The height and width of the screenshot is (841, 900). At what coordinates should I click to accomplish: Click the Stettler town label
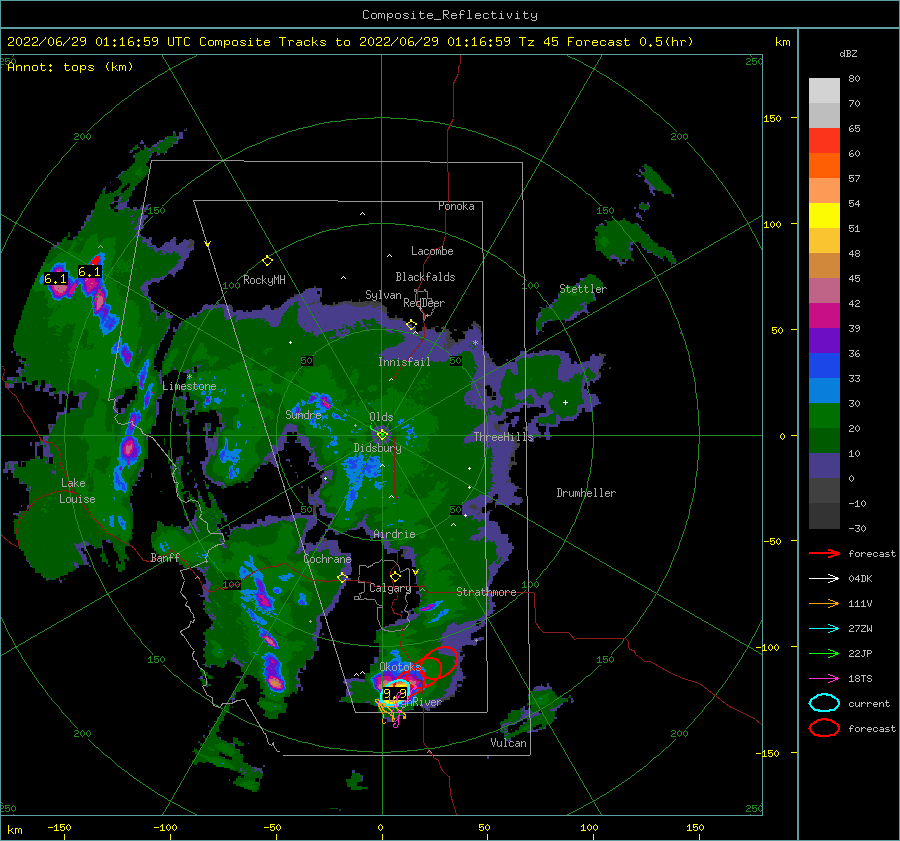pyautogui.click(x=583, y=289)
